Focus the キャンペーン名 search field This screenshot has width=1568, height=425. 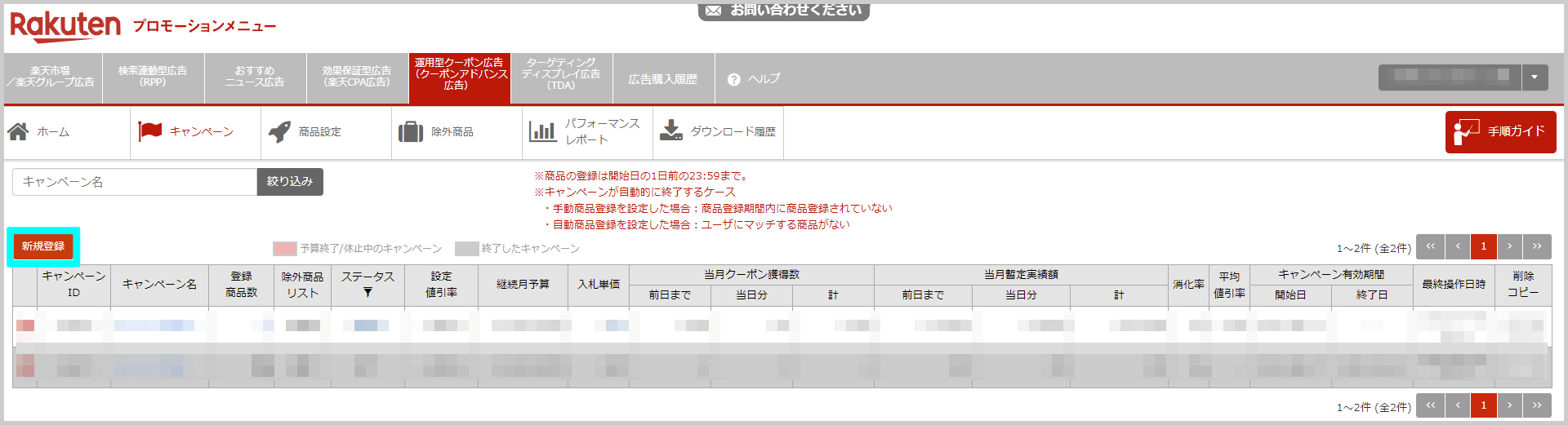pyautogui.click(x=135, y=182)
